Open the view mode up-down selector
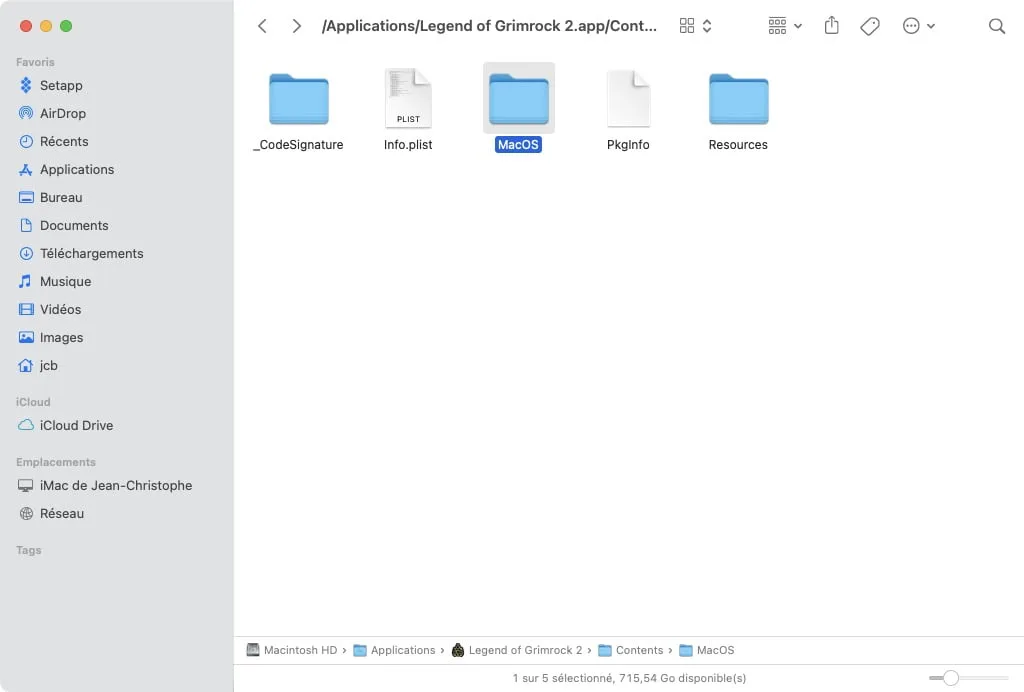 click(x=707, y=26)
